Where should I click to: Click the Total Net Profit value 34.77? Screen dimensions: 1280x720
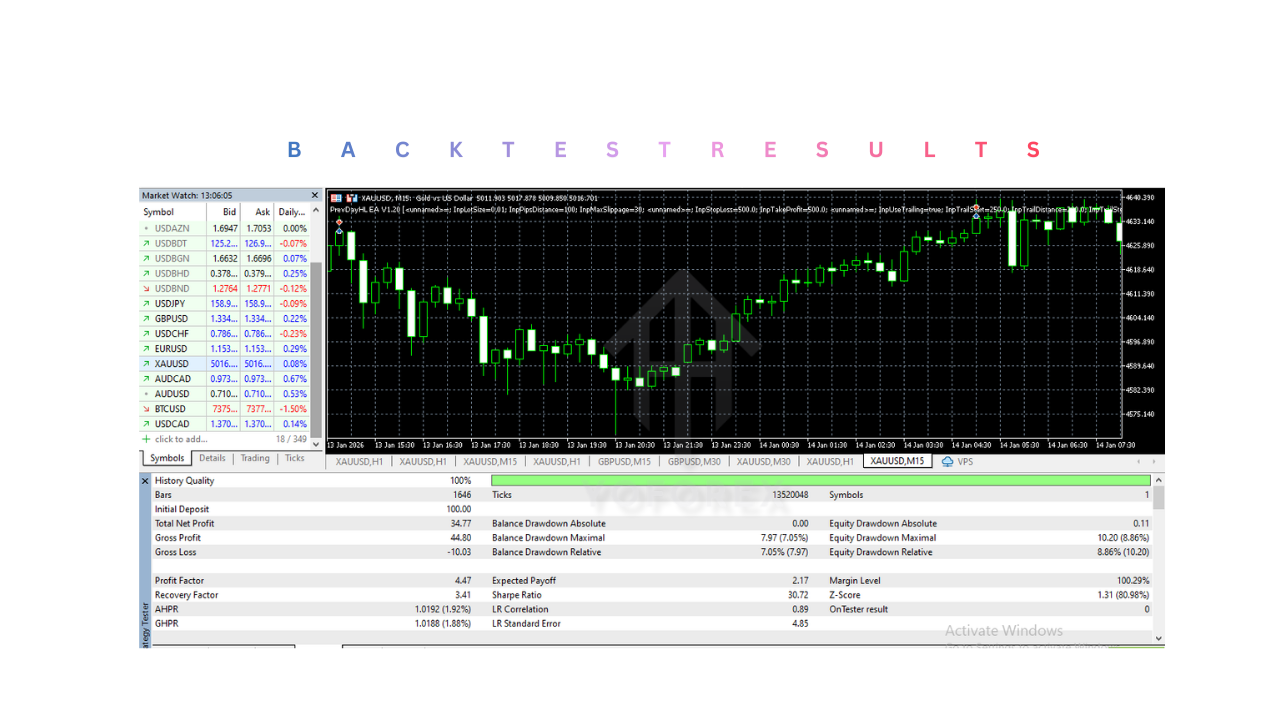tap(461, 523)
